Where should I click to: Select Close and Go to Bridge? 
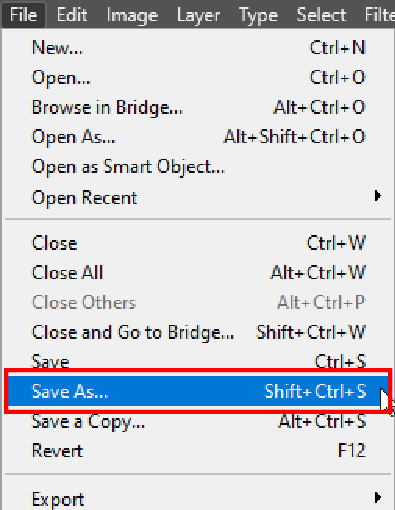(198, 332)
